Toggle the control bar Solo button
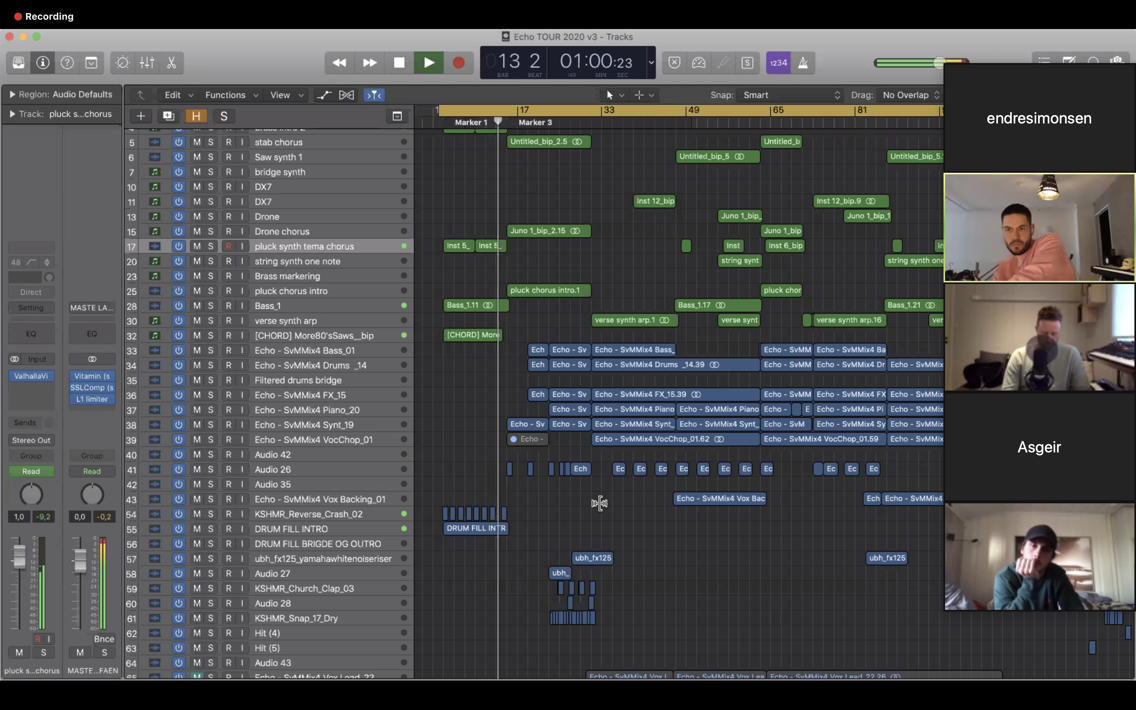This screenshot has height=710, width=1136. 747,63
